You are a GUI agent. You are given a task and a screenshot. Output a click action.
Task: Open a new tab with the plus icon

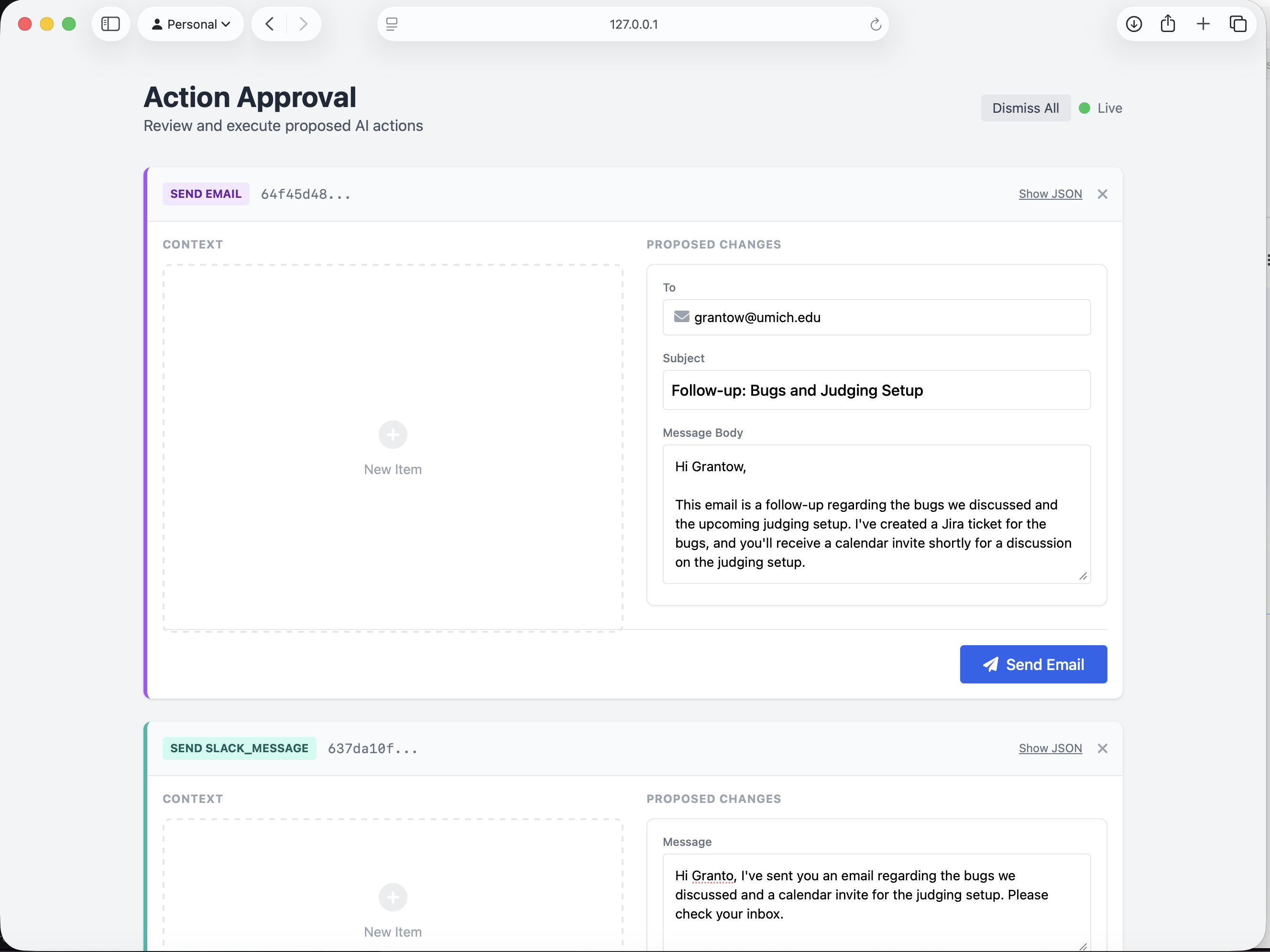point(1203,24)
